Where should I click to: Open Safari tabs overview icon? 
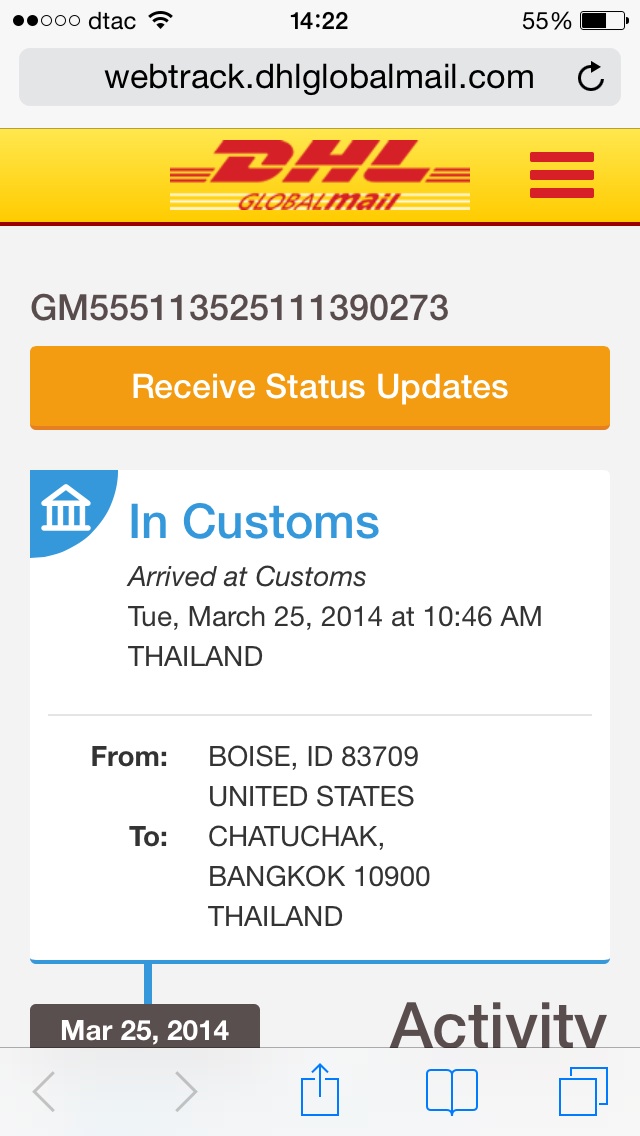pos(583,1091)
